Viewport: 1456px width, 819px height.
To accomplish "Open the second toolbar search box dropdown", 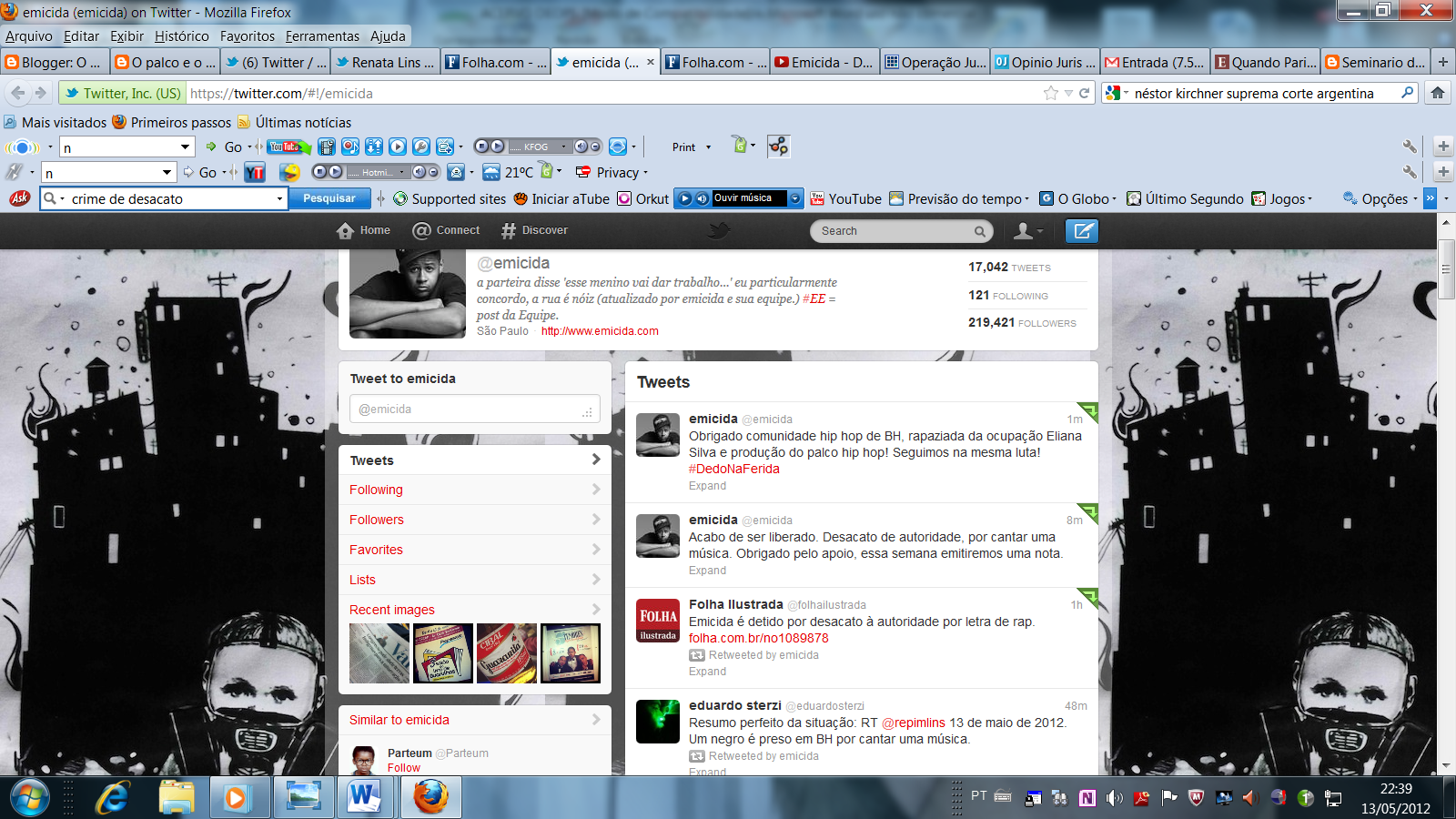I will (x=167, y=172).
